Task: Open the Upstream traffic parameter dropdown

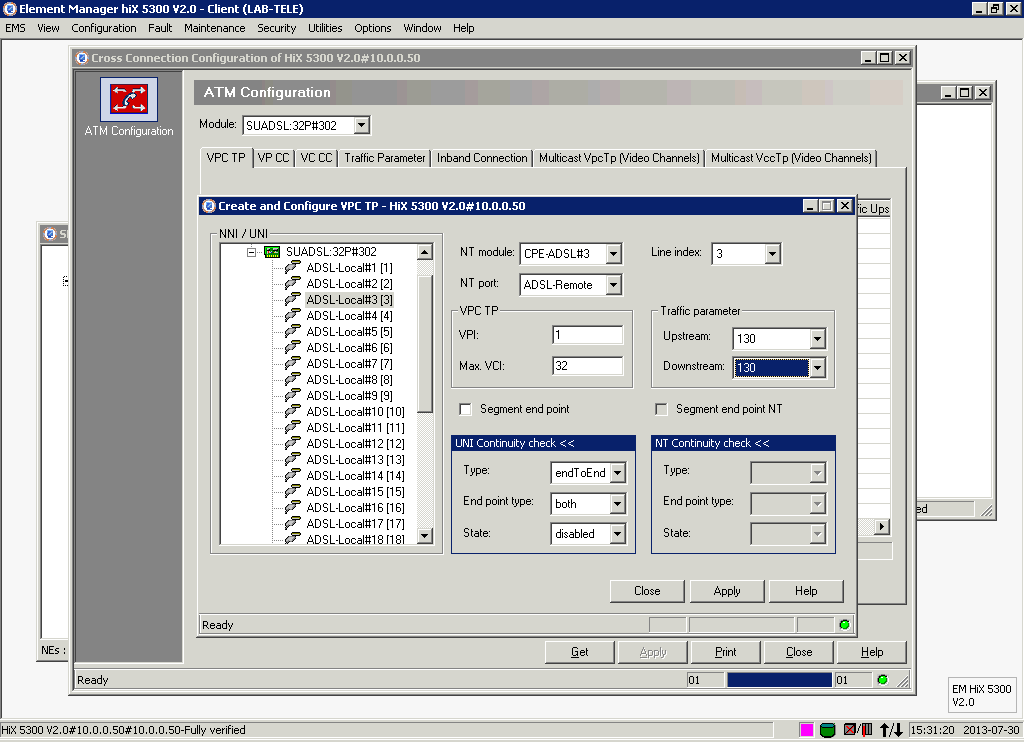Action: (818, 338)
